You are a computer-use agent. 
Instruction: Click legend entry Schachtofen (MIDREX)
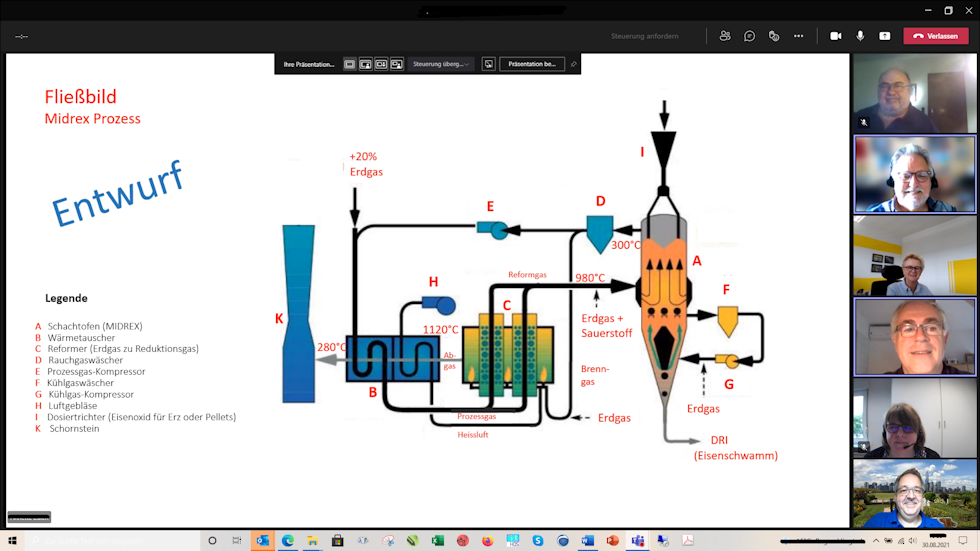tap(95, 326)
